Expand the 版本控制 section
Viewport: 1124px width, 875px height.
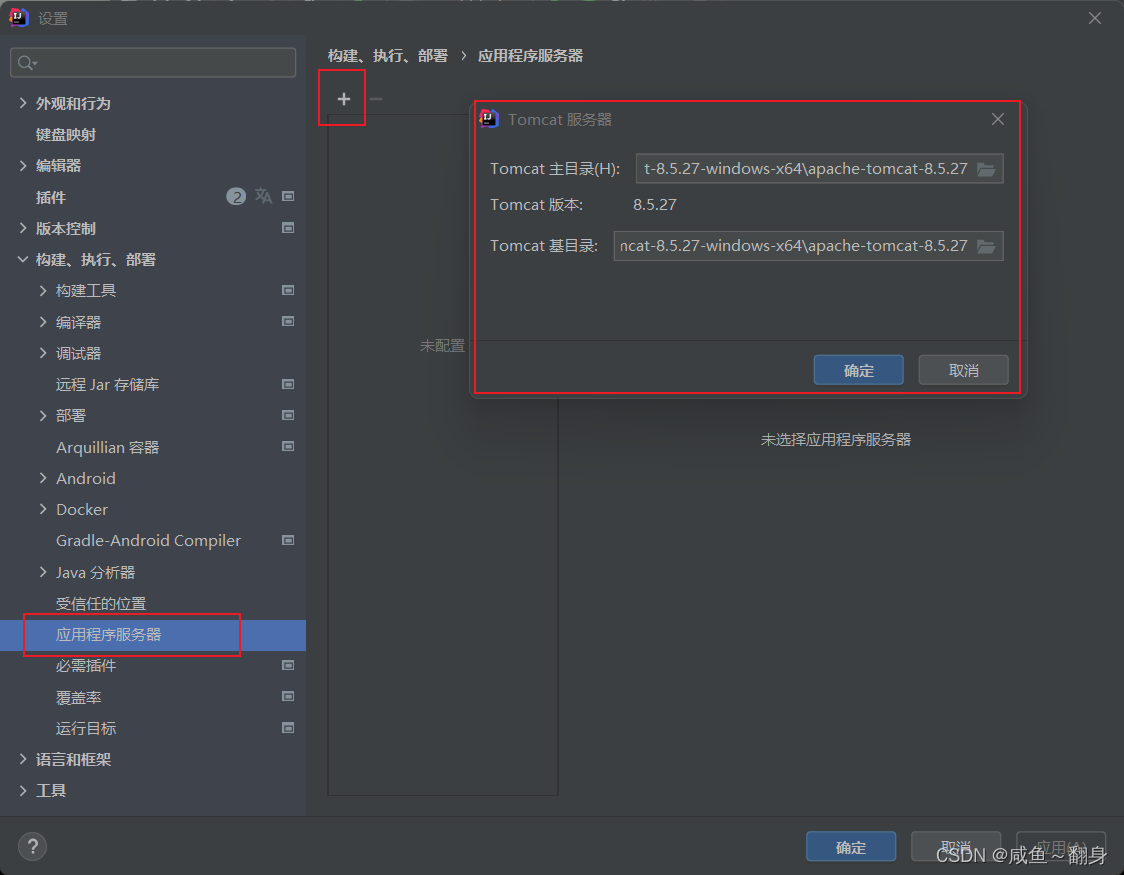[x=23, y=228]
